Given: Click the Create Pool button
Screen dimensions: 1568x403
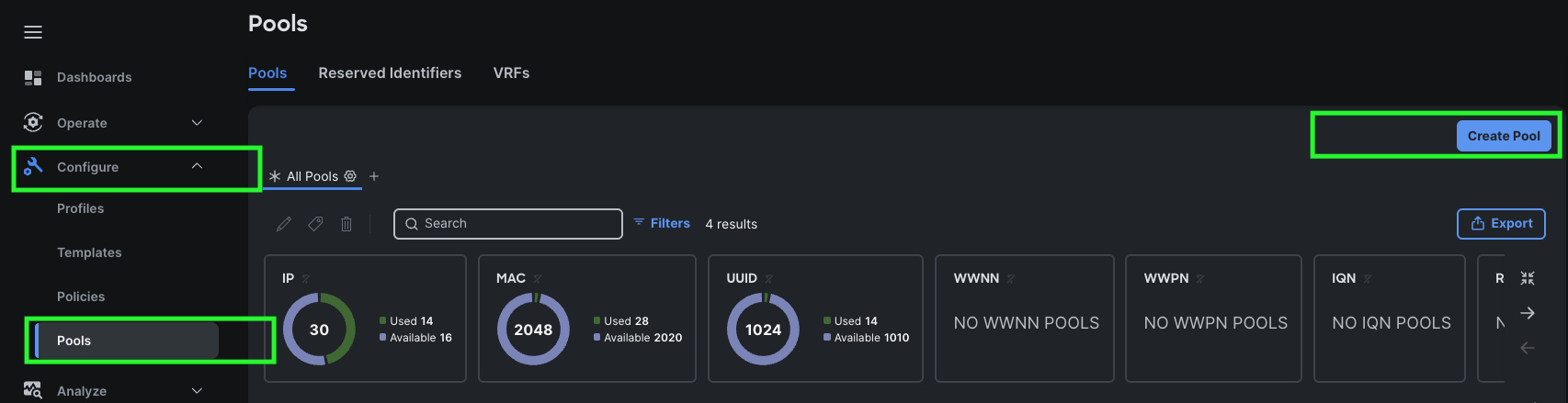Looking at the screenshot, I should pyautogui.click(x=1504, y=136).
